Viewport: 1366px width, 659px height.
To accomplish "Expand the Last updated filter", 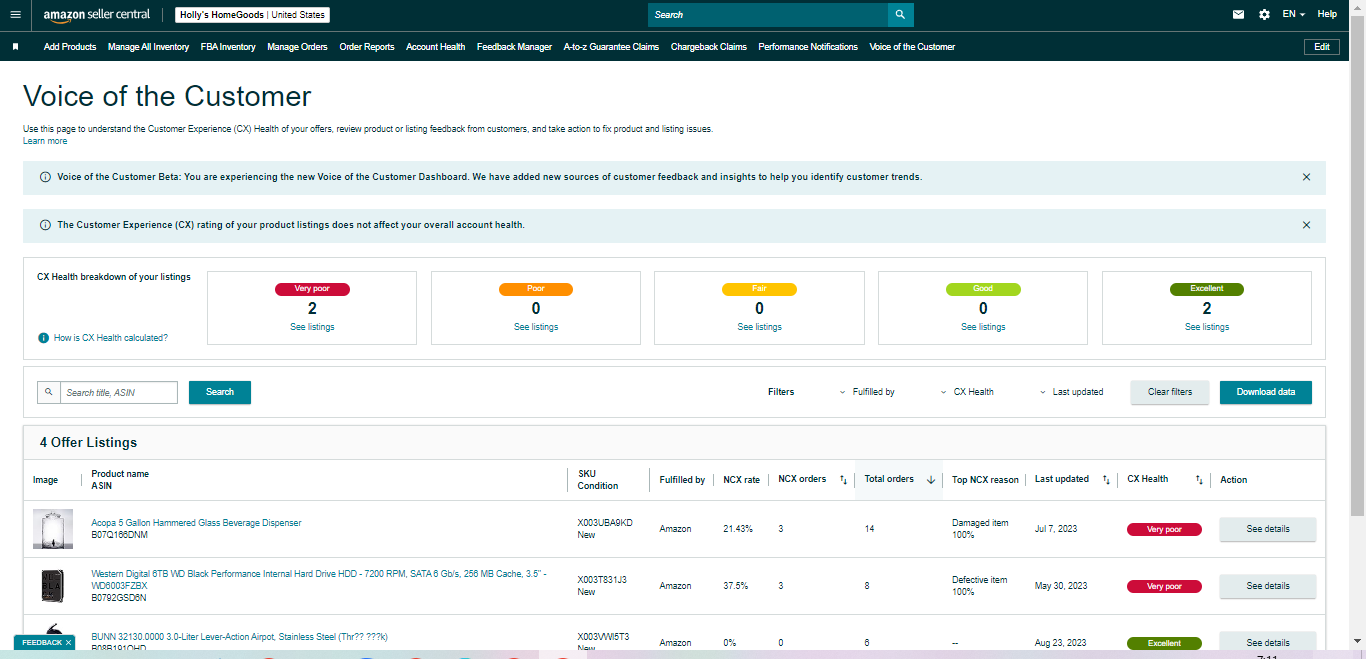I will point(1071,392).
